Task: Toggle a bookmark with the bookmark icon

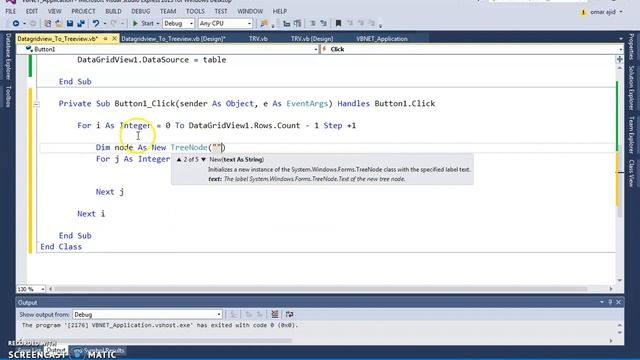Action: click(x=338, y=24)
